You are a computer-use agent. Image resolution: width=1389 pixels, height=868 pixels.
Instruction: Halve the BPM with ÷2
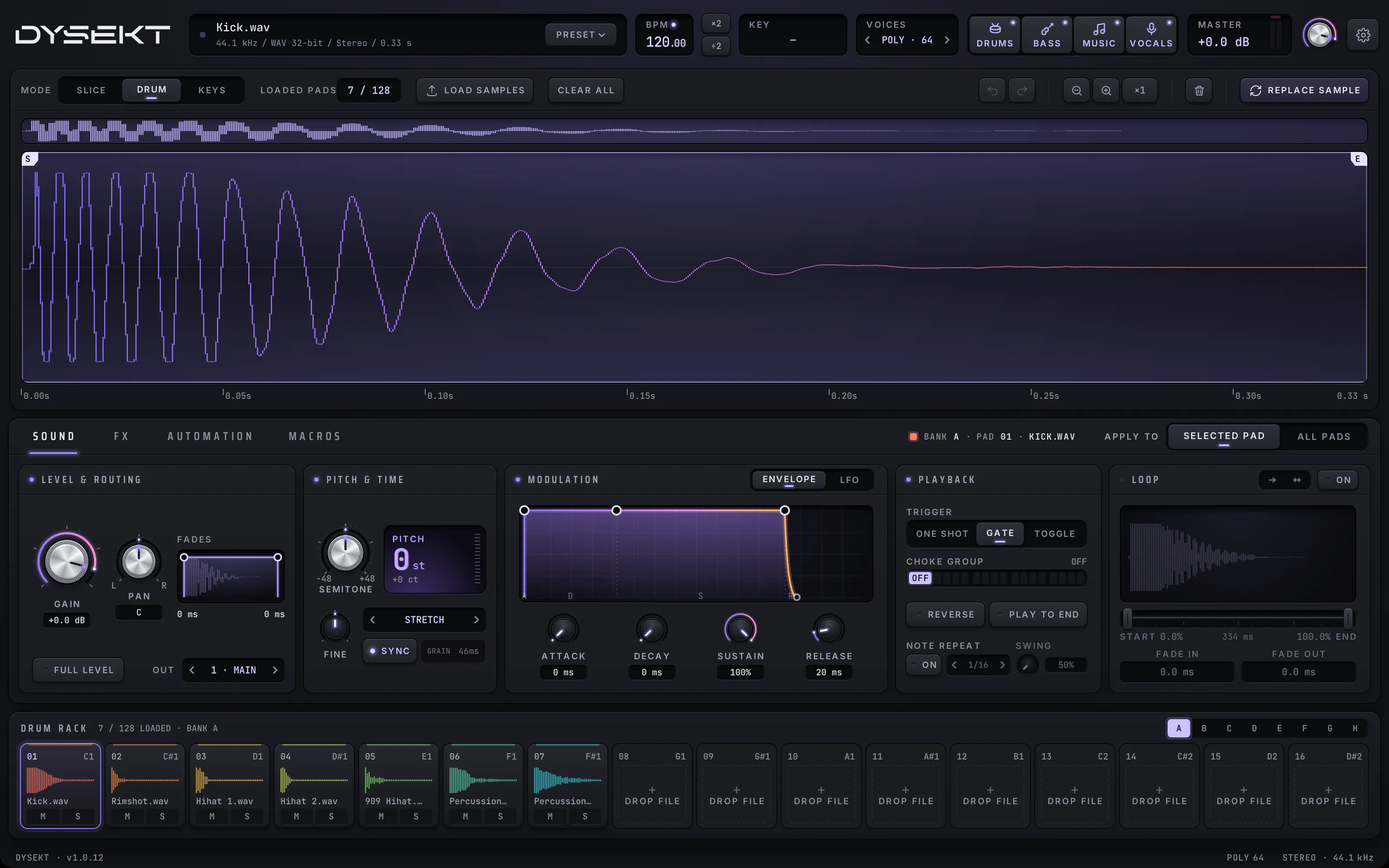pos(716,46)
